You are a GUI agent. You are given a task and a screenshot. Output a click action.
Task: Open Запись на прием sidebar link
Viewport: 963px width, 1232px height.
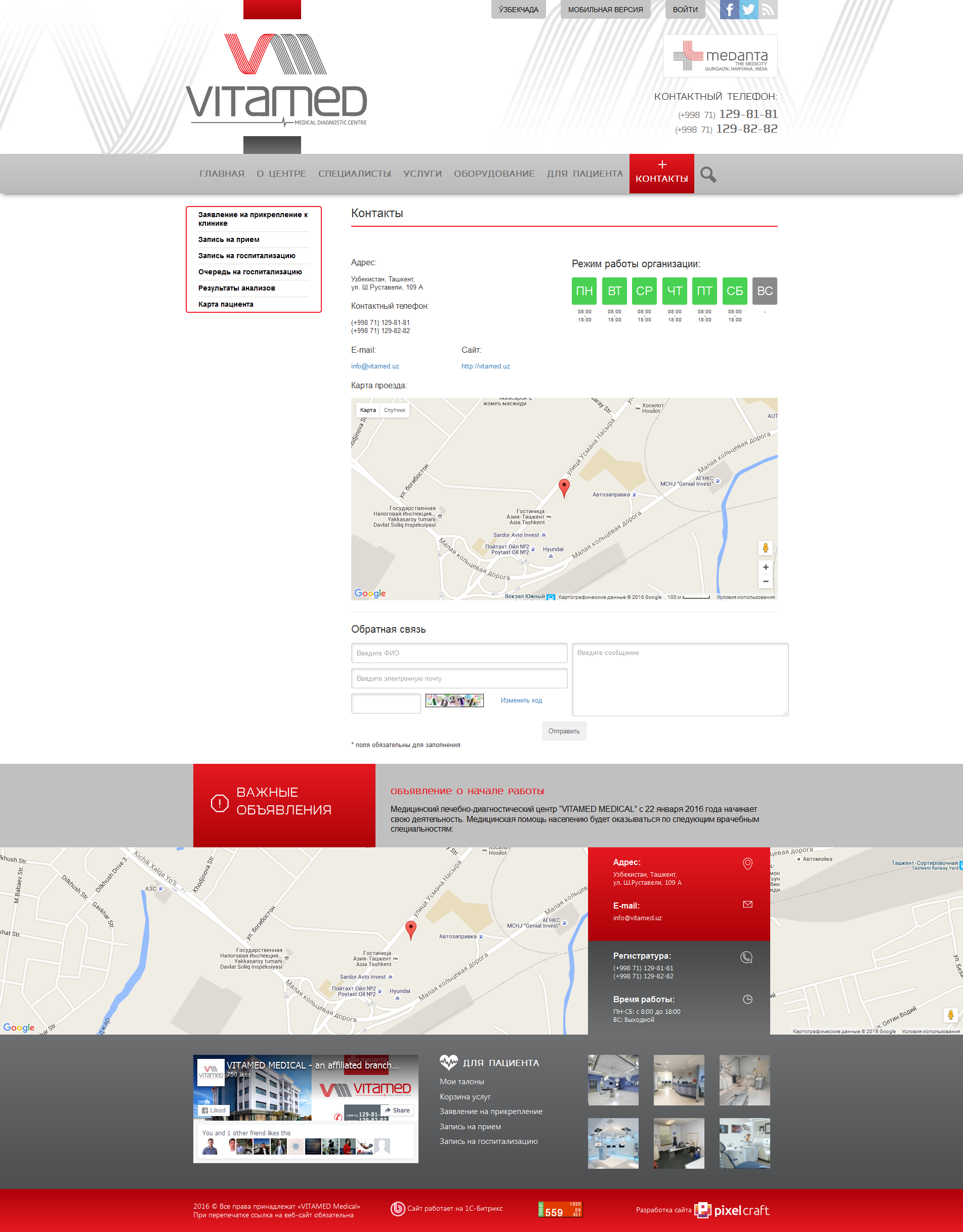pos(229,240)
